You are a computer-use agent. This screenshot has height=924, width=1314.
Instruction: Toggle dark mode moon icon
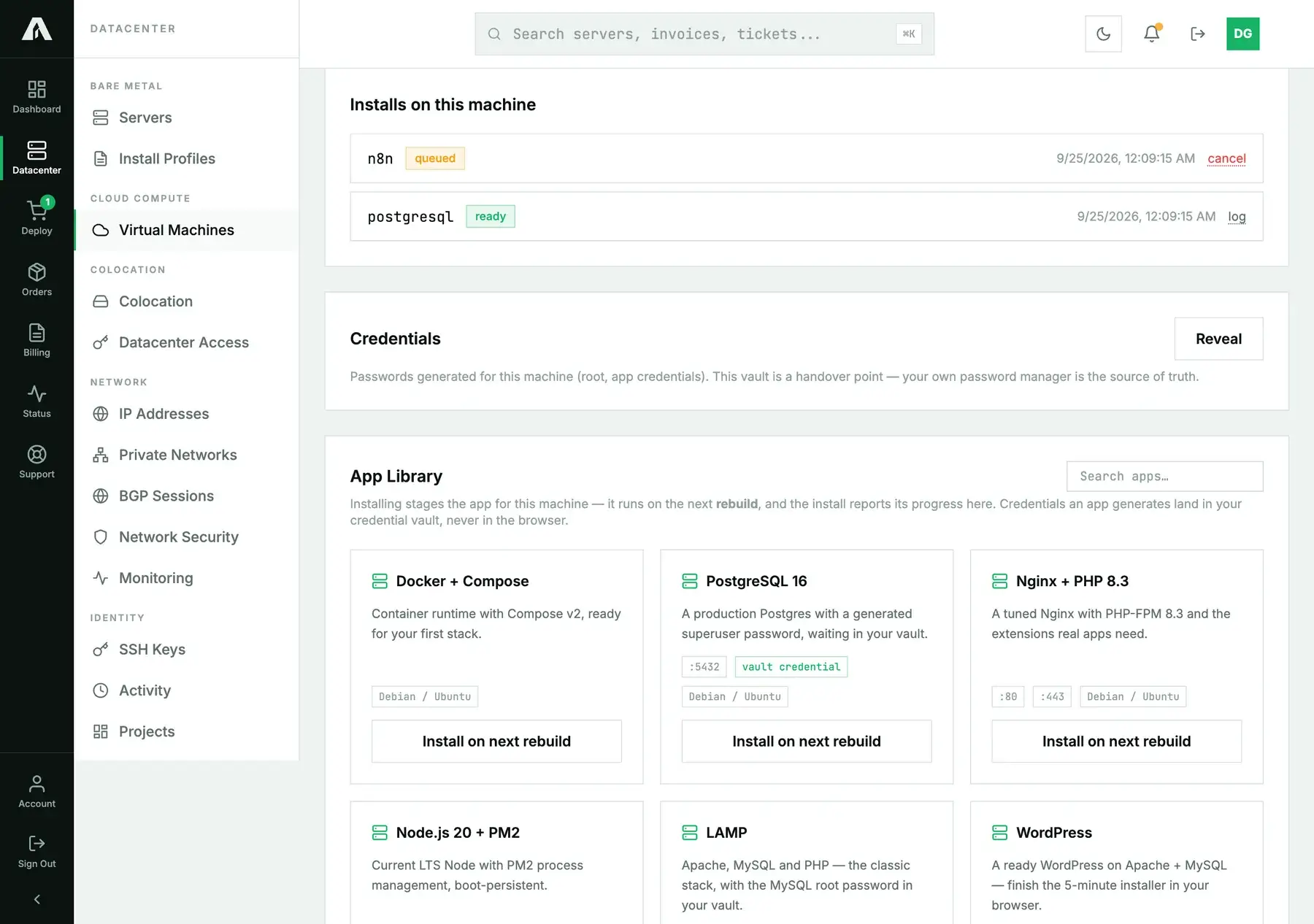point(1103,34)
